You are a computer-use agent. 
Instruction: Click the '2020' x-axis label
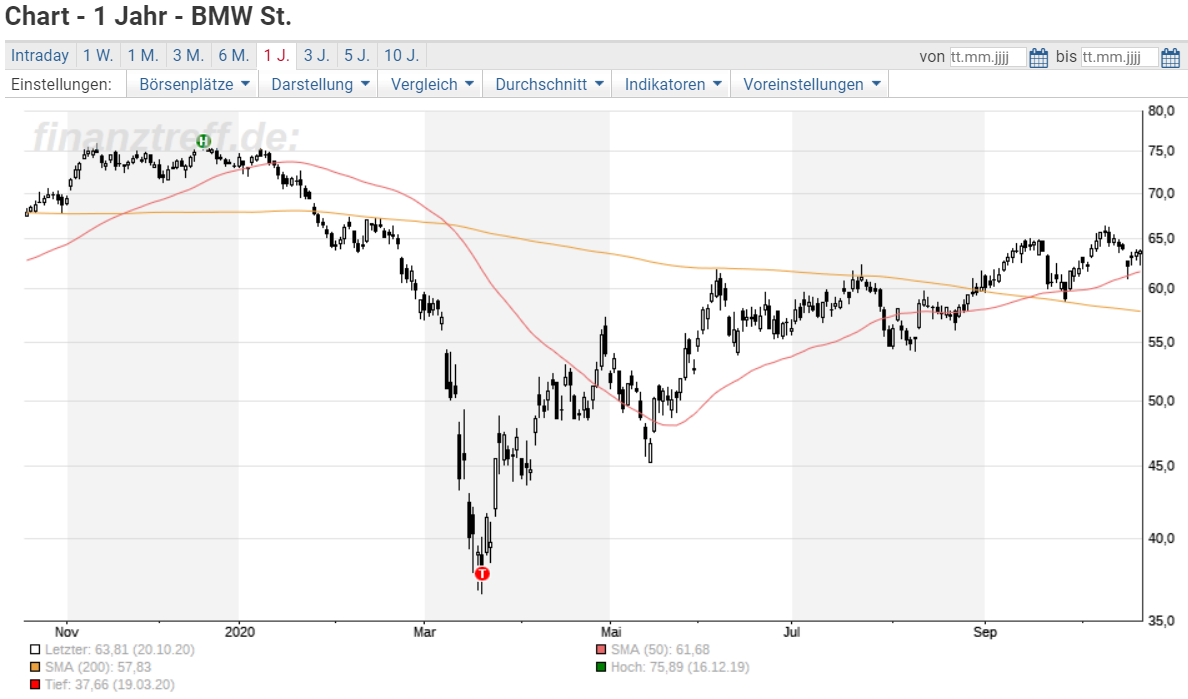point(239,632)
